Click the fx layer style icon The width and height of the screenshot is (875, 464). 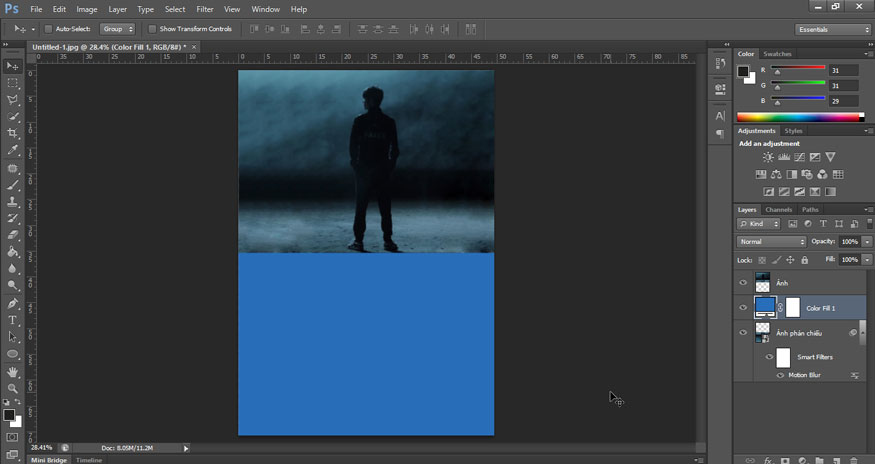(768, 460)
